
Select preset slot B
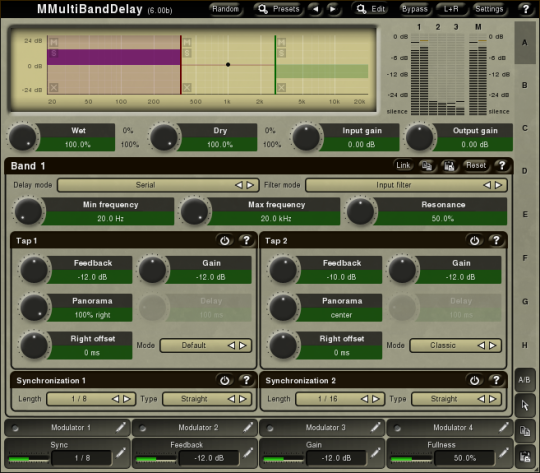point(525,85)
